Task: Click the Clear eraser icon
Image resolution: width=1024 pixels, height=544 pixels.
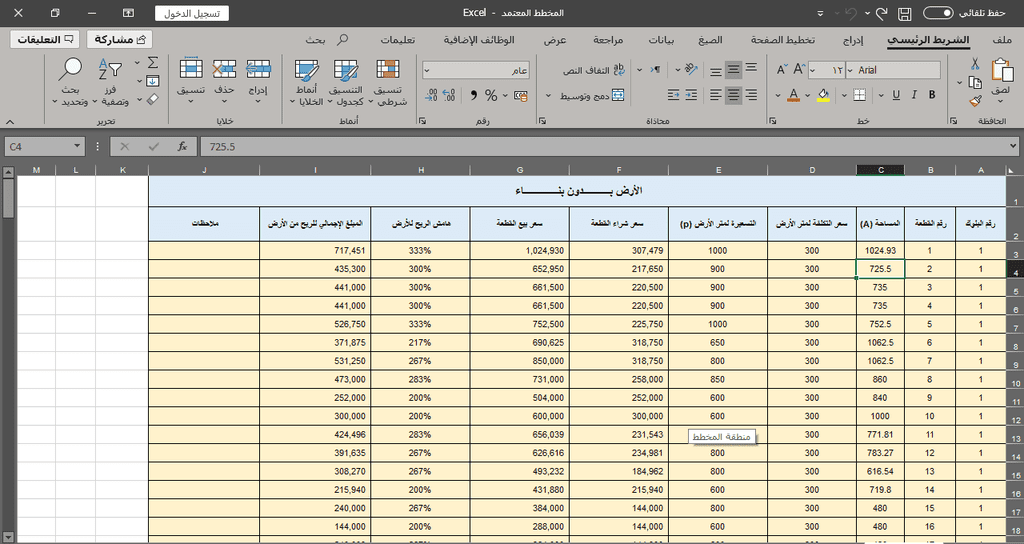Action: (152, 99)
